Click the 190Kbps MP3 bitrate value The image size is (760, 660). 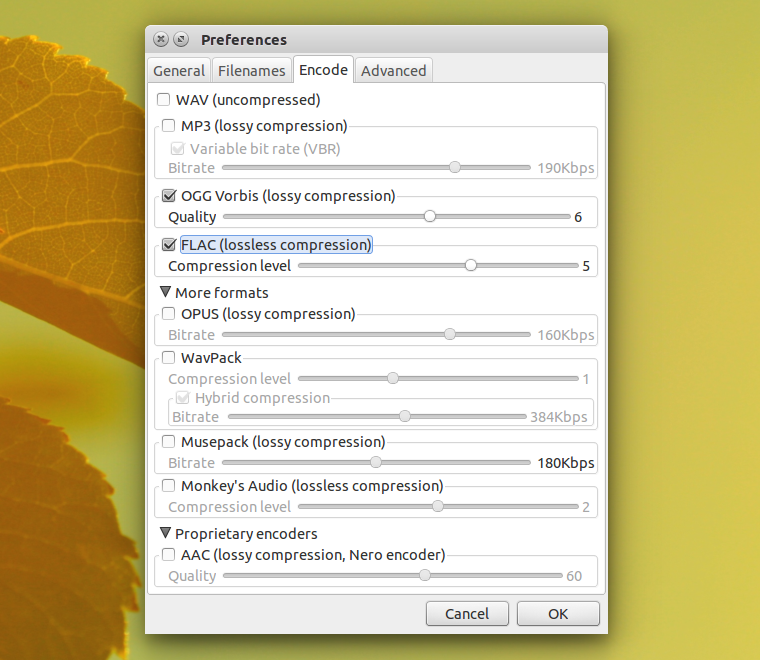pos(566,168)
